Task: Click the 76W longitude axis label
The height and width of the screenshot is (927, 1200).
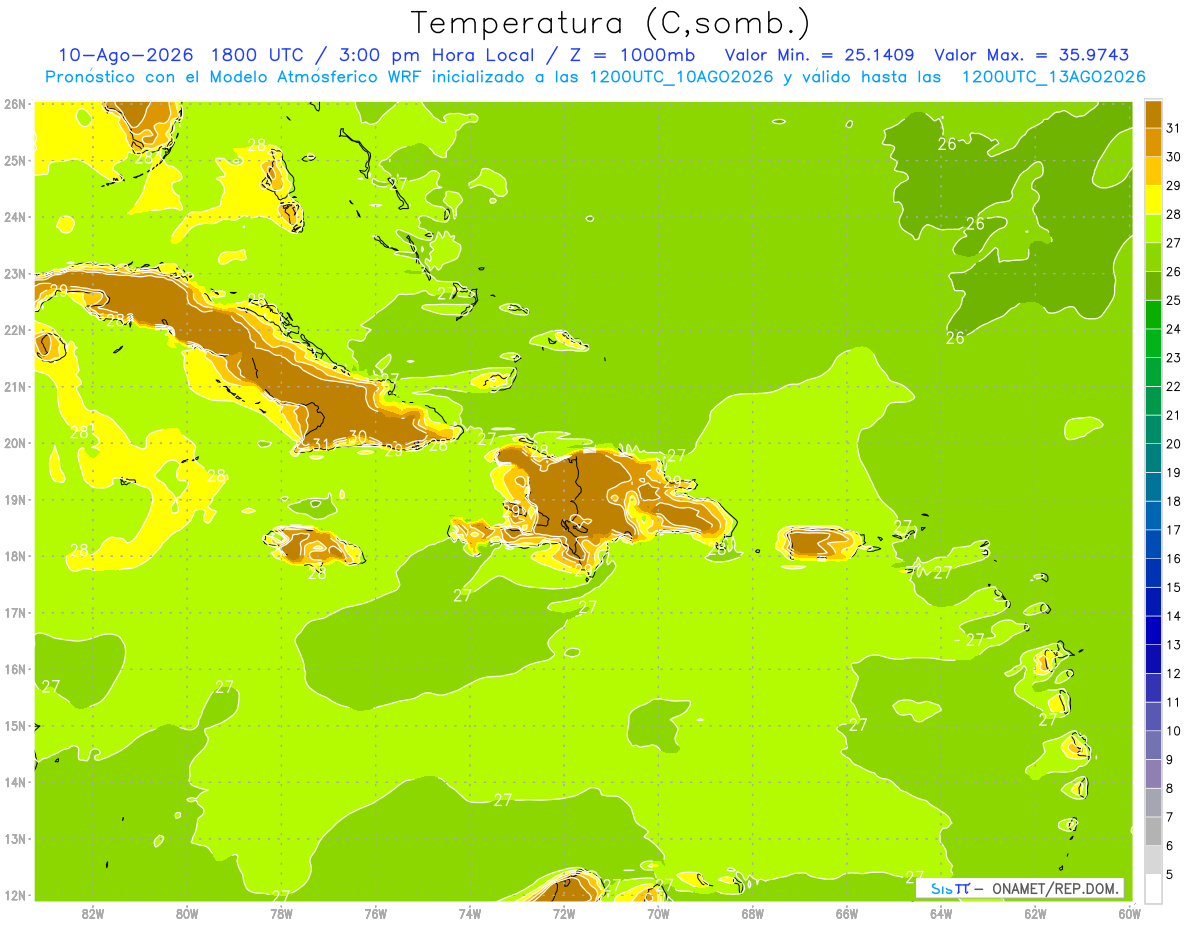Action: click(375, 913)
